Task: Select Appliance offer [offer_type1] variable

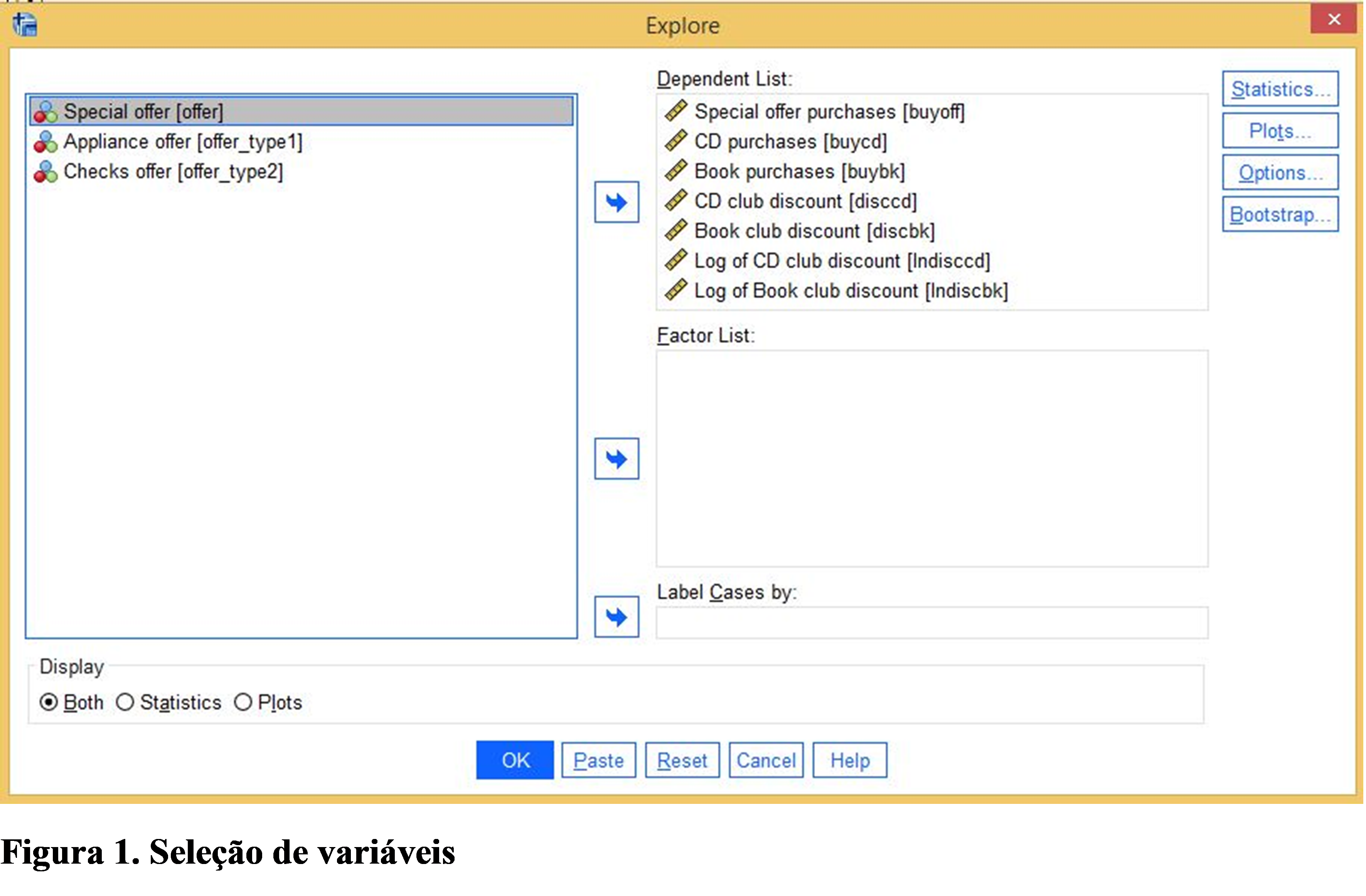Action: 182,142
